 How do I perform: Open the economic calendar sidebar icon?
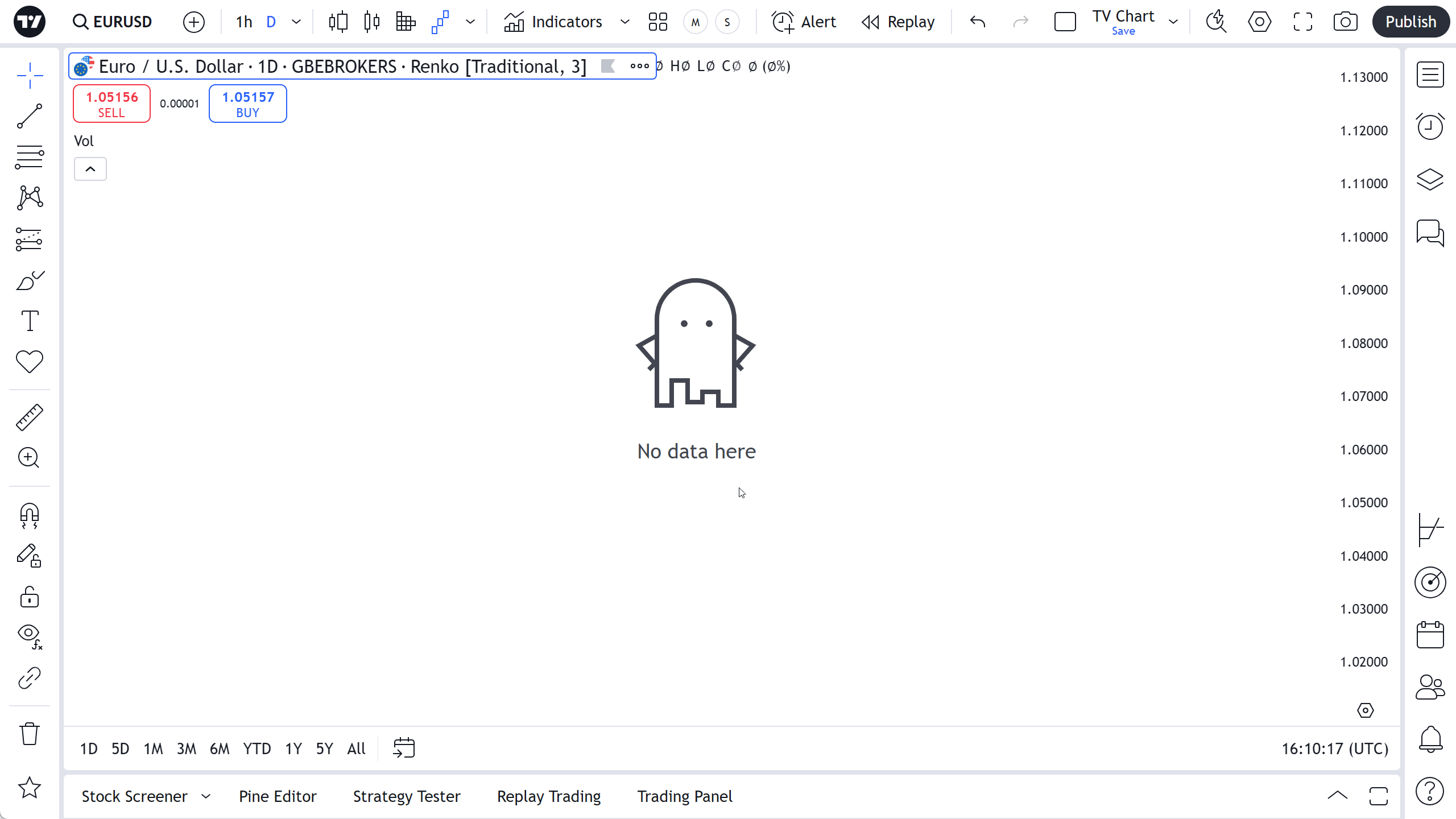click(x=1430, y=635)
